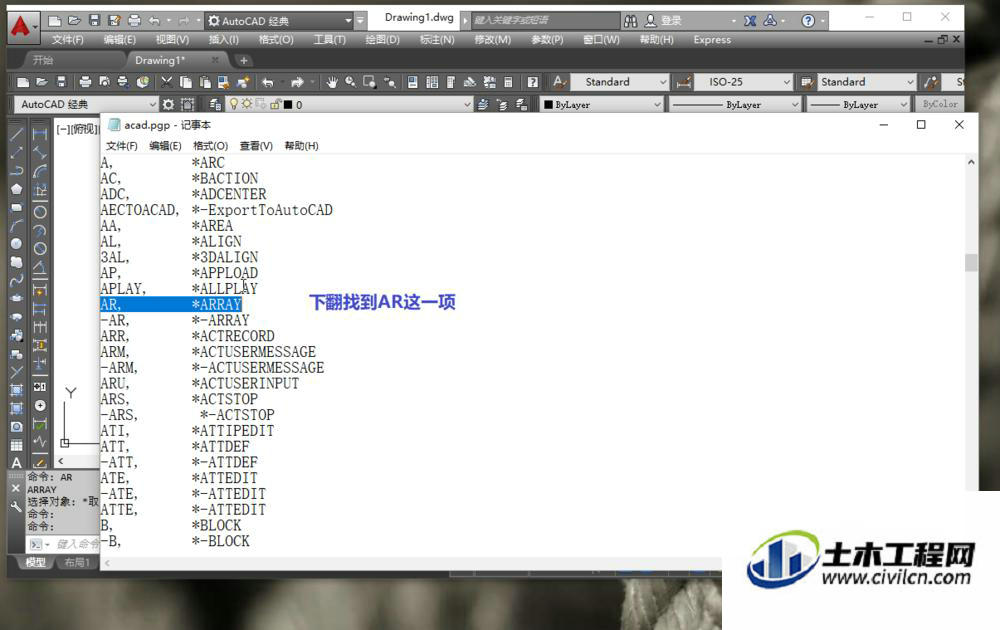Expand the layer 0 dropdown list
This screenshot has height=630, width=1000.
pos(467,105)
